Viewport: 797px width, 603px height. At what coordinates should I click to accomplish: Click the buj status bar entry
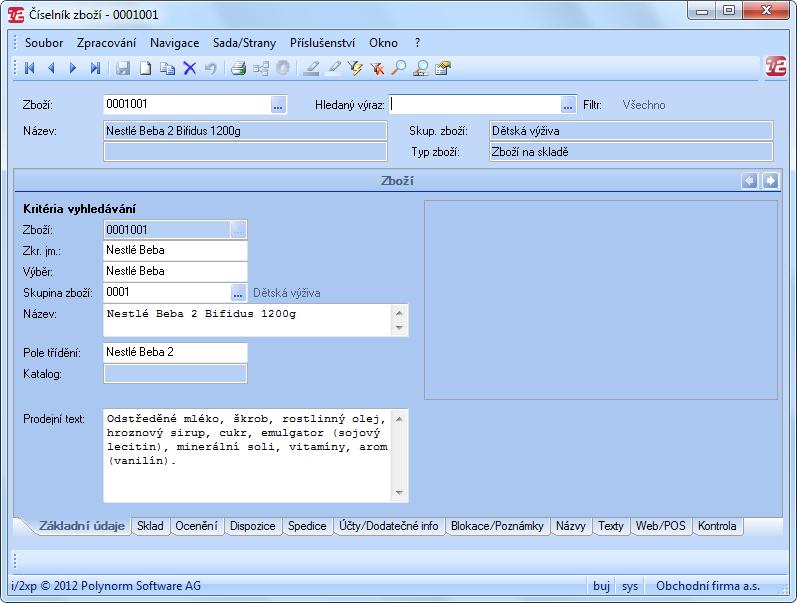[601, 586]
